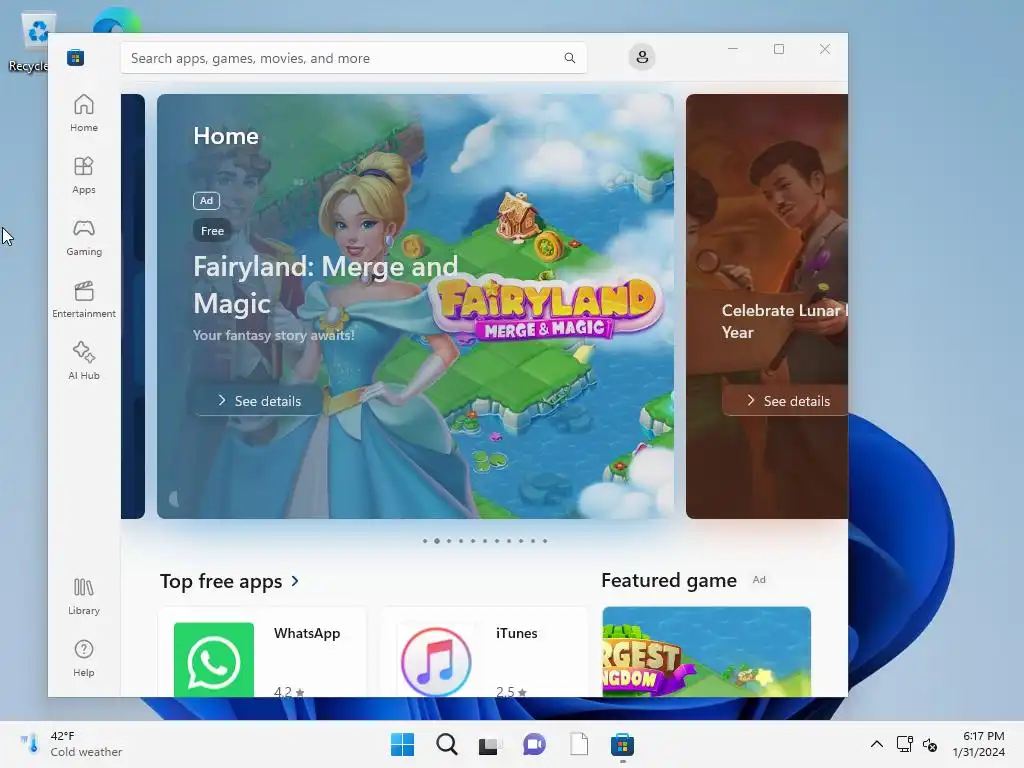
Task: Open the WhatsApp app card
Action: [262, 652]
